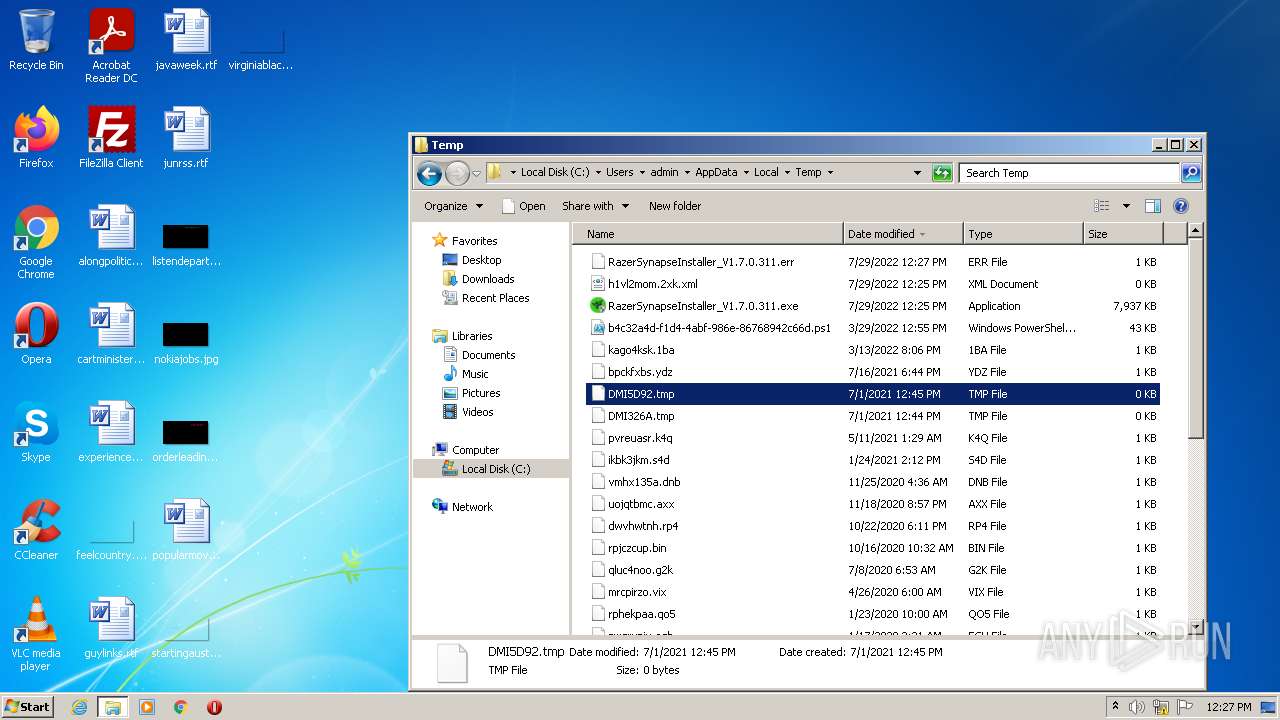Click in the Search Temp field
Viewport: 1280px width, 720px height.
point(1069,173)
